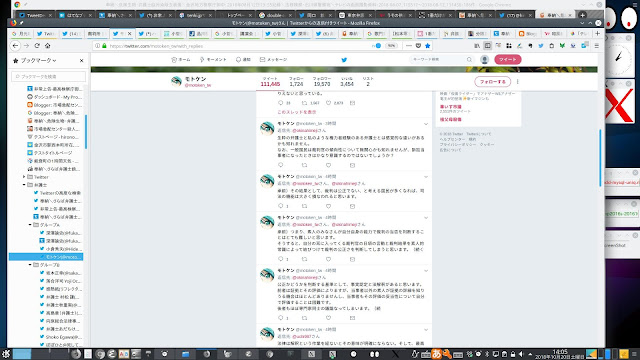Open selected モトケン bookmark row
The height and width of the screenshot is (360, 640).
pyautogui.click(x=46, y=257)
